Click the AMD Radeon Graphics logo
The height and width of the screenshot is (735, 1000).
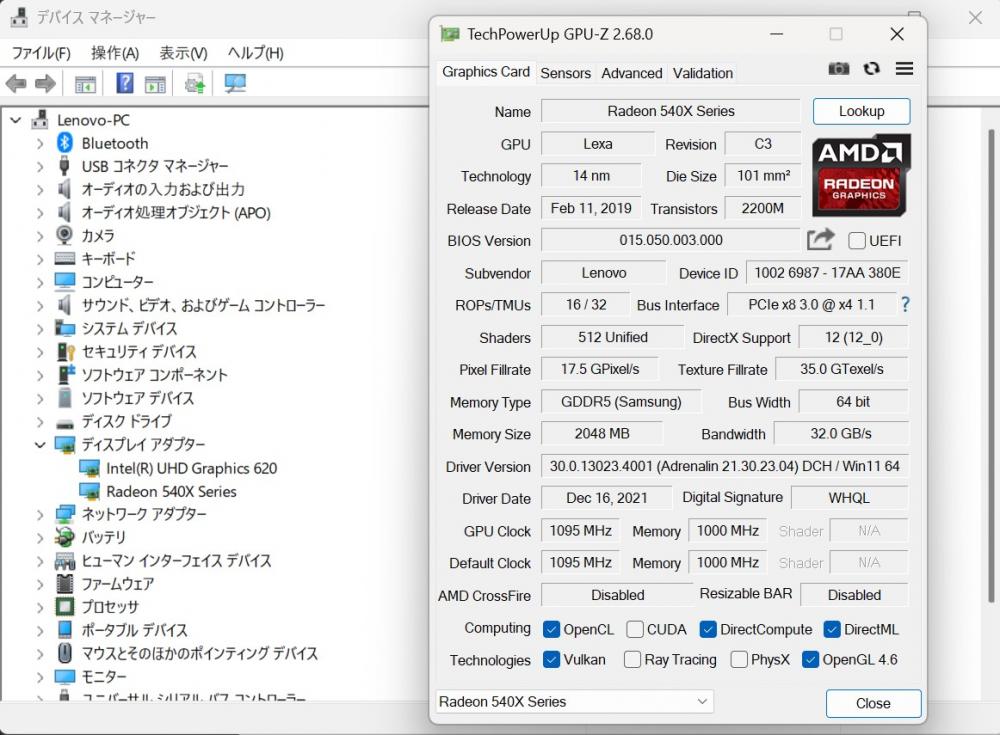point(861,176)
